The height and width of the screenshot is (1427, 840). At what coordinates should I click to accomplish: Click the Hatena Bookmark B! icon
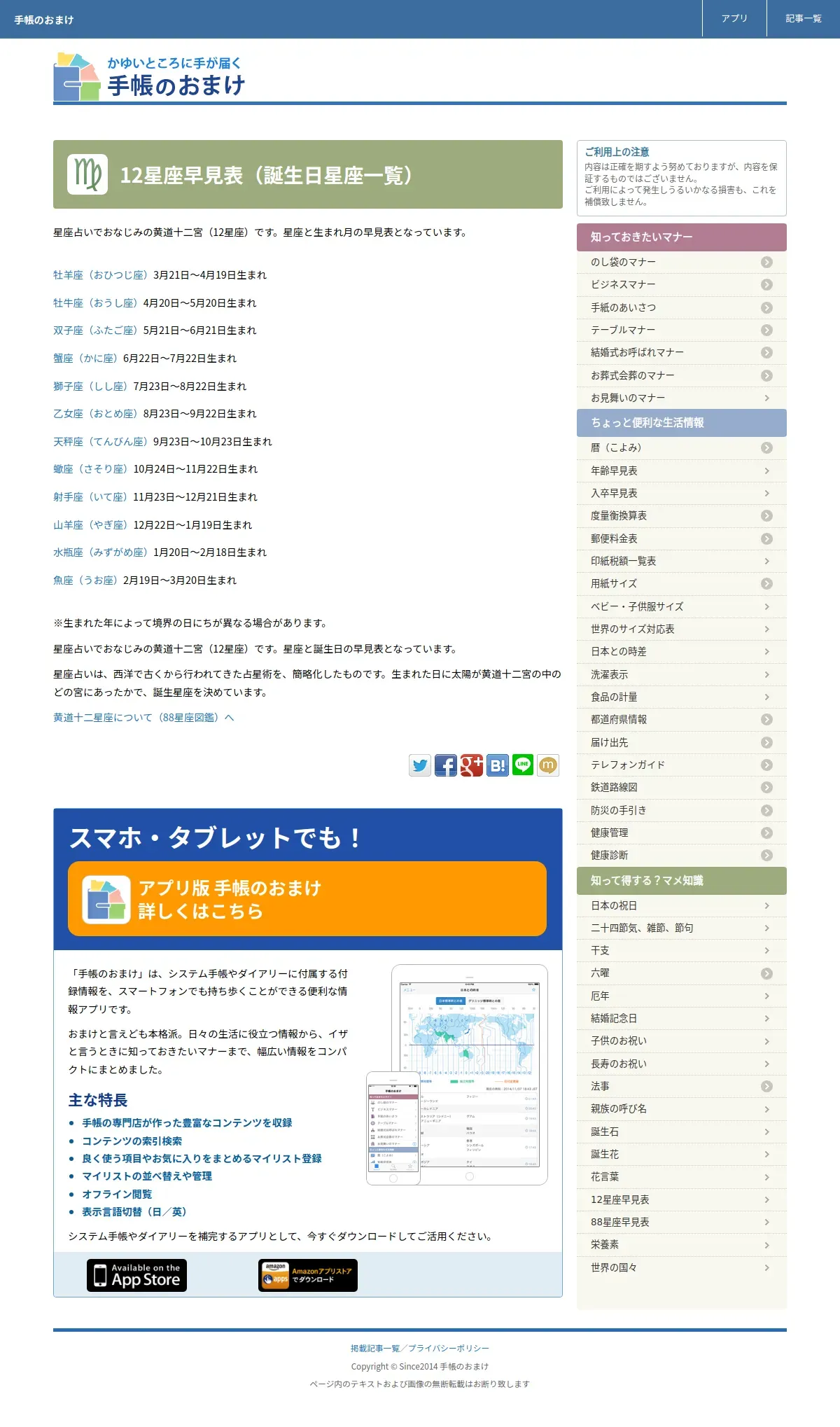pos(497,765)
